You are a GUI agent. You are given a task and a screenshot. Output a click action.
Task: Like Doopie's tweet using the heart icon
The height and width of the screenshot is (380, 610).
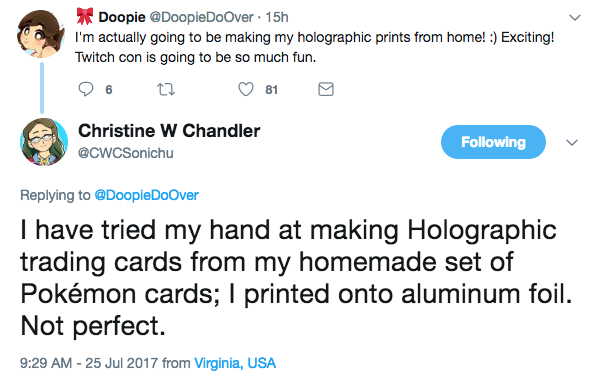(x=246, y=89)
